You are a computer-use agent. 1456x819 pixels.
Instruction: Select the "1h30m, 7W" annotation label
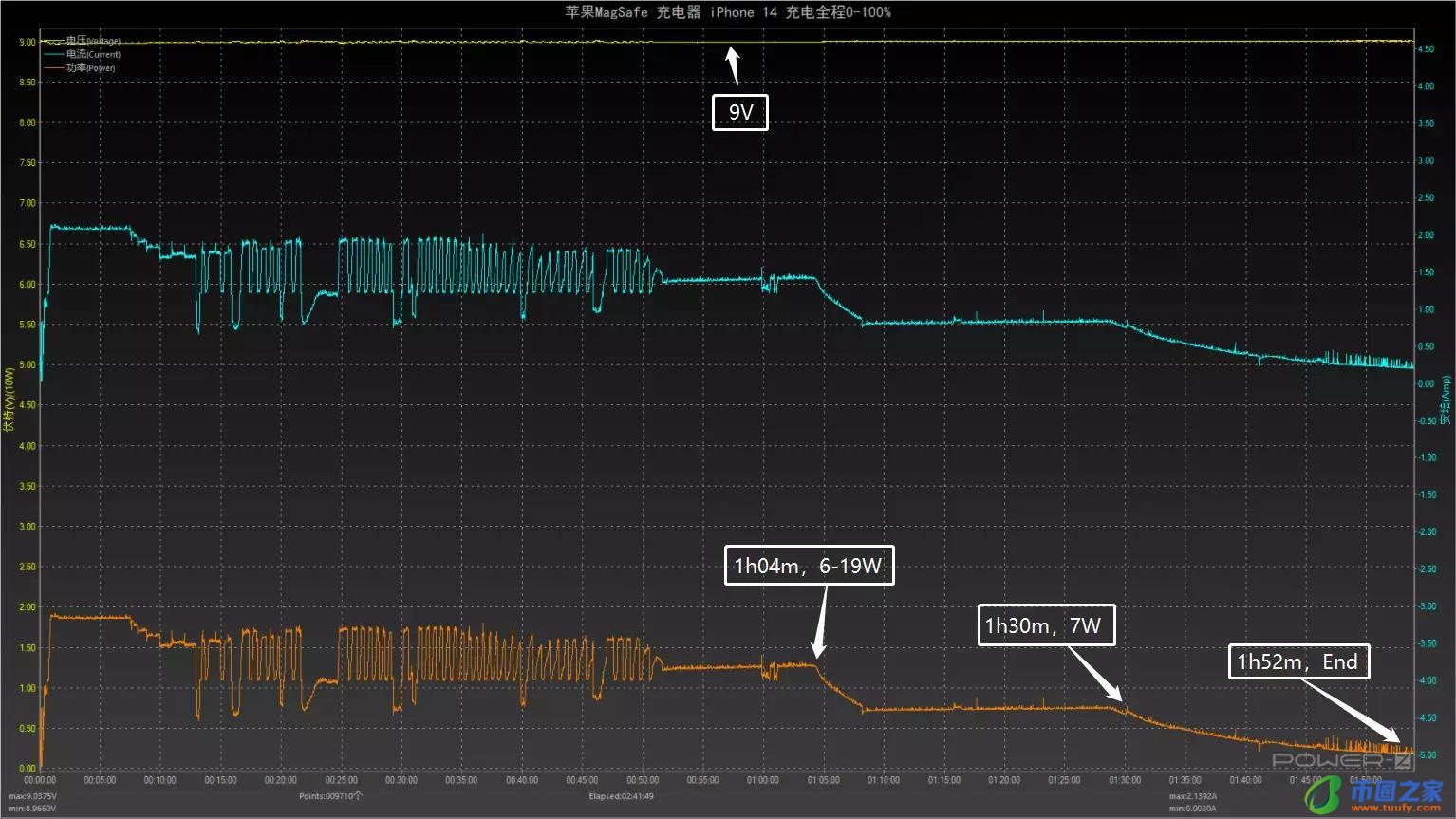pos(1046,625)
